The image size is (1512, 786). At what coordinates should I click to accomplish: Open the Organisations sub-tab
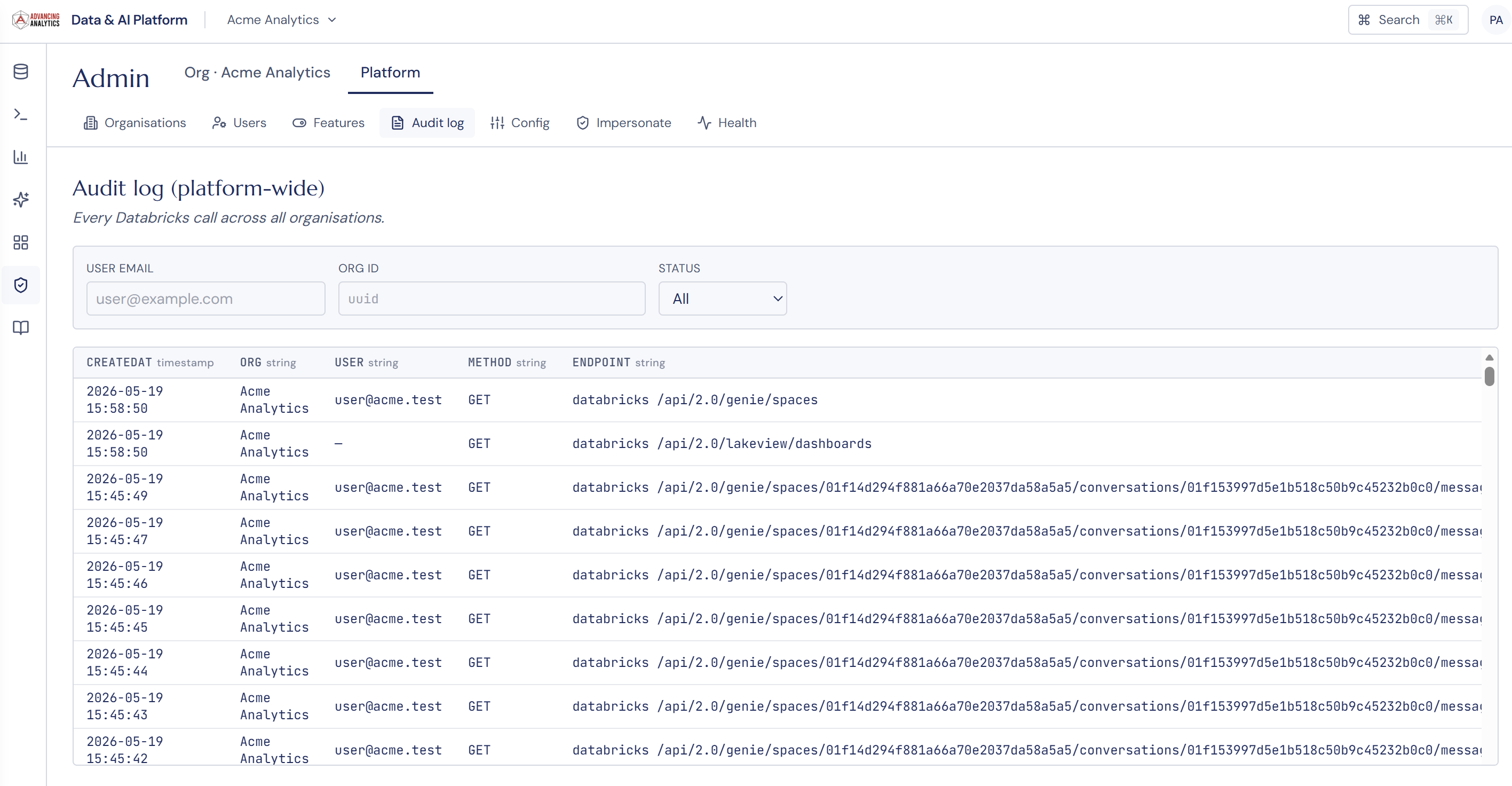[x=134, y=123]
